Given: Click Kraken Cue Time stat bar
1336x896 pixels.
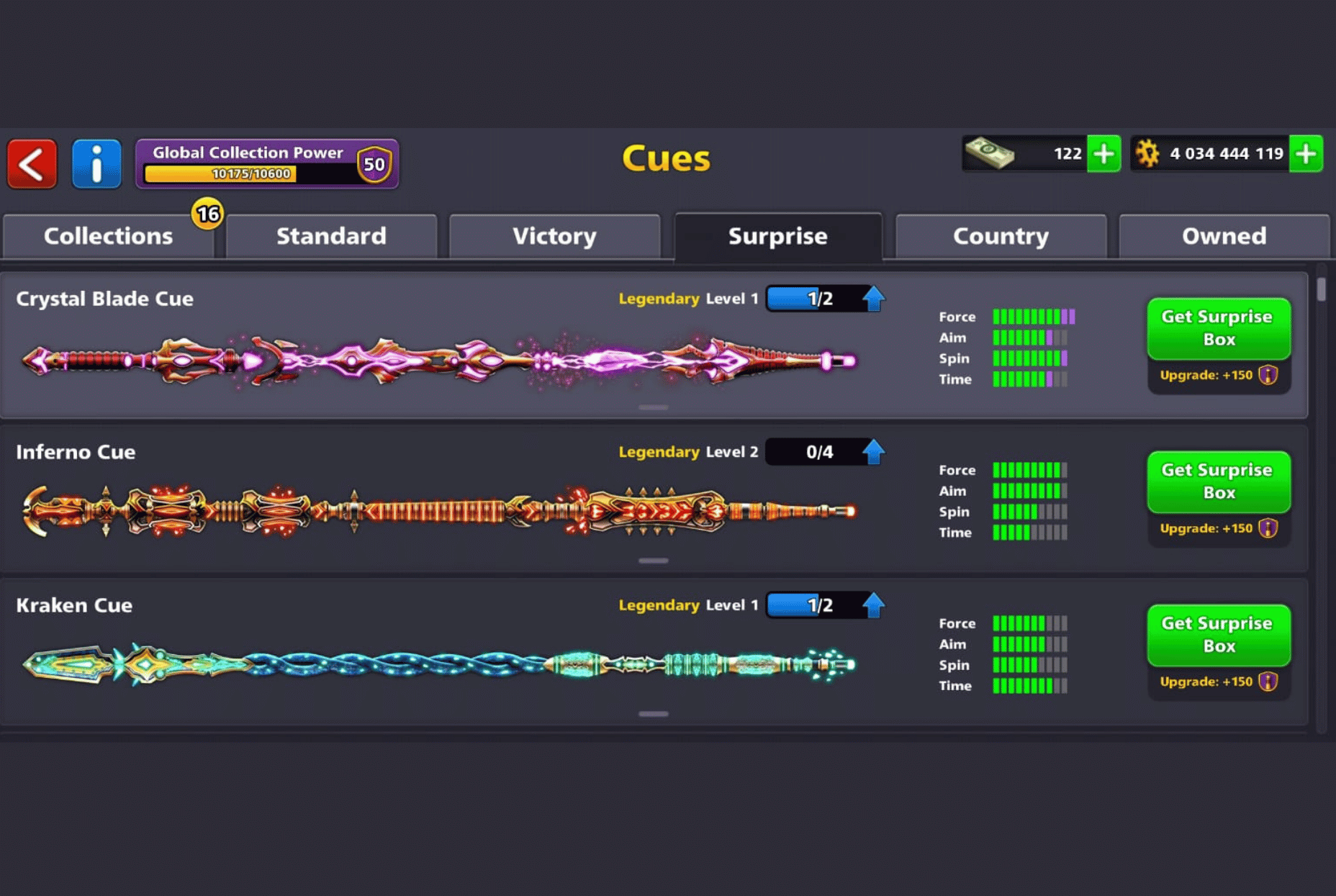Looking at the screenshot, I should [1030, 686].
